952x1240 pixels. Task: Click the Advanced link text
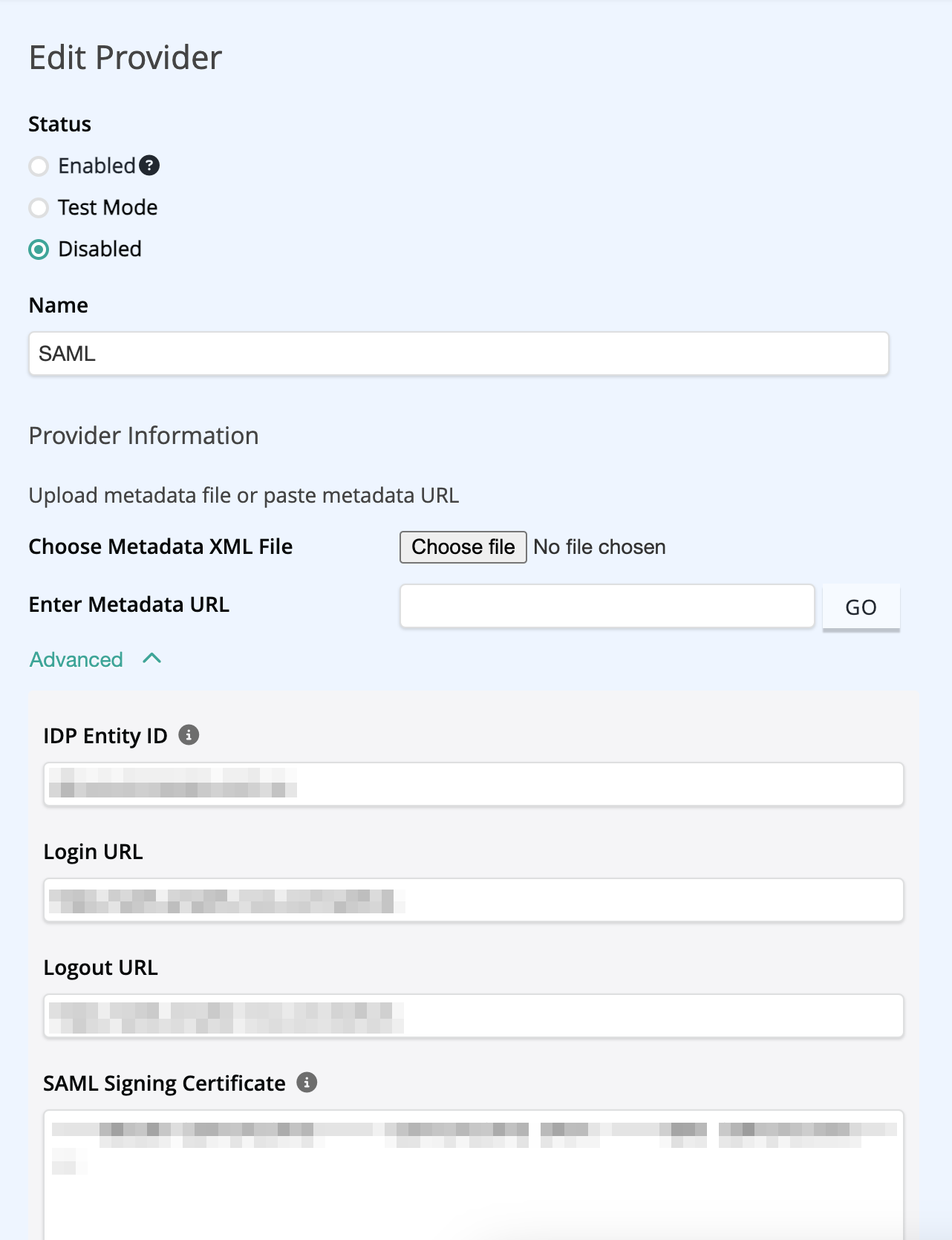pyautogui.click(x=76, y=659)
